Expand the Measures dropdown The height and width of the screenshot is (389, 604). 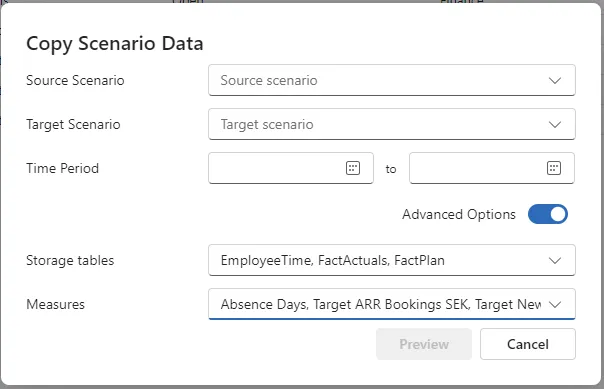coord(392,304)
